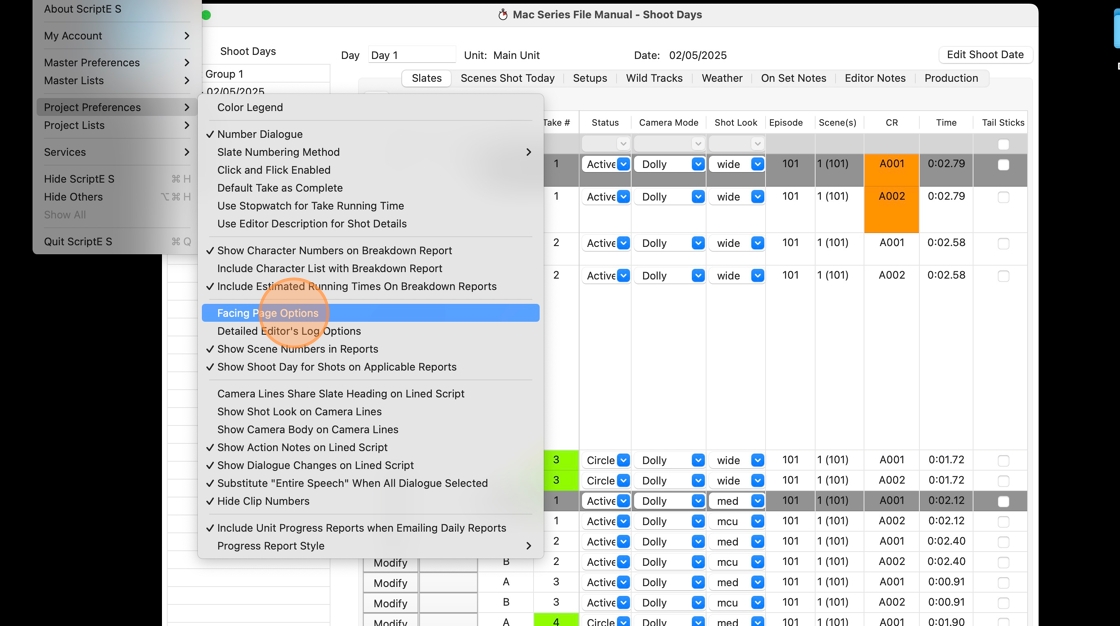This screenshot has height=626, width=1120.
Task: Enable Show Shot Look on Camera Lines
Action: [370, 412]
